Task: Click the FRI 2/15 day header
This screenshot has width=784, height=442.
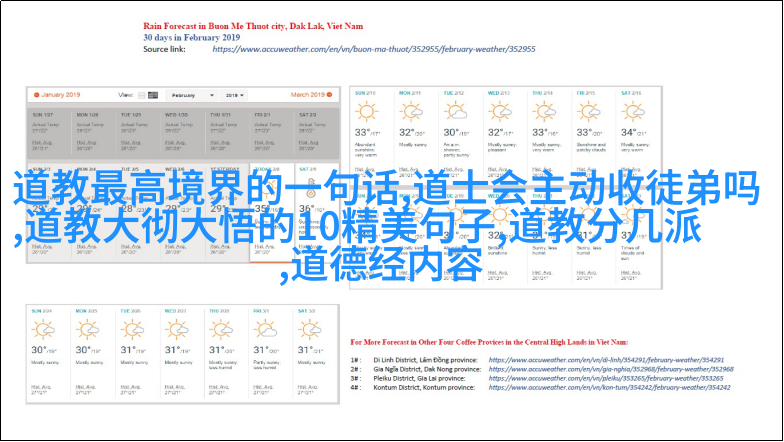Action: tap(586, 93)
